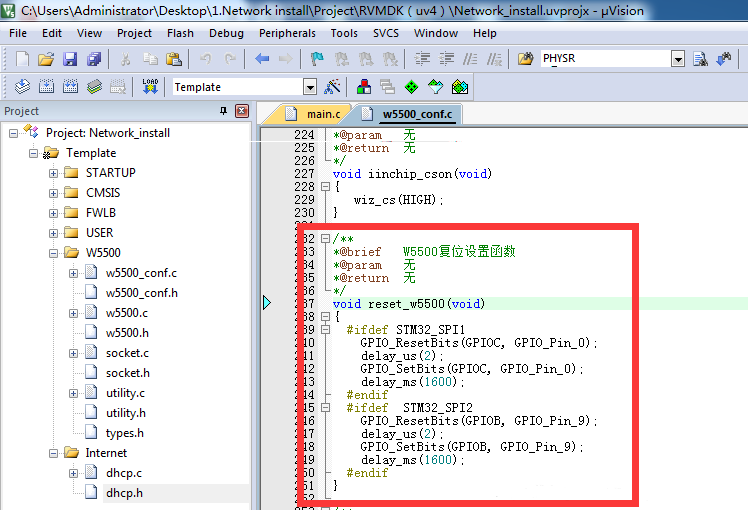Click the Redo arrow icon
Screen dimensions: 748x510
coord(230,59)
